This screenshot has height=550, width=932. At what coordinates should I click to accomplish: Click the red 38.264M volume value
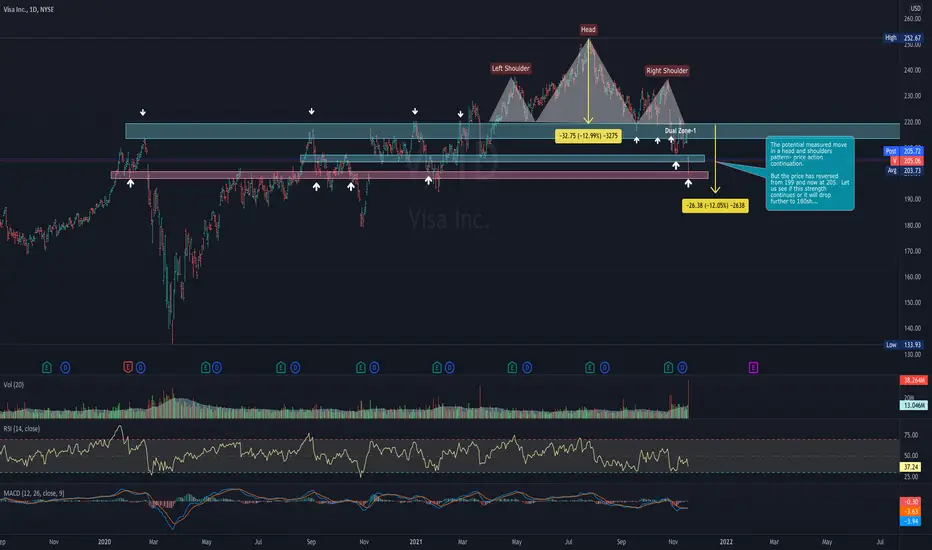(913, 380)
